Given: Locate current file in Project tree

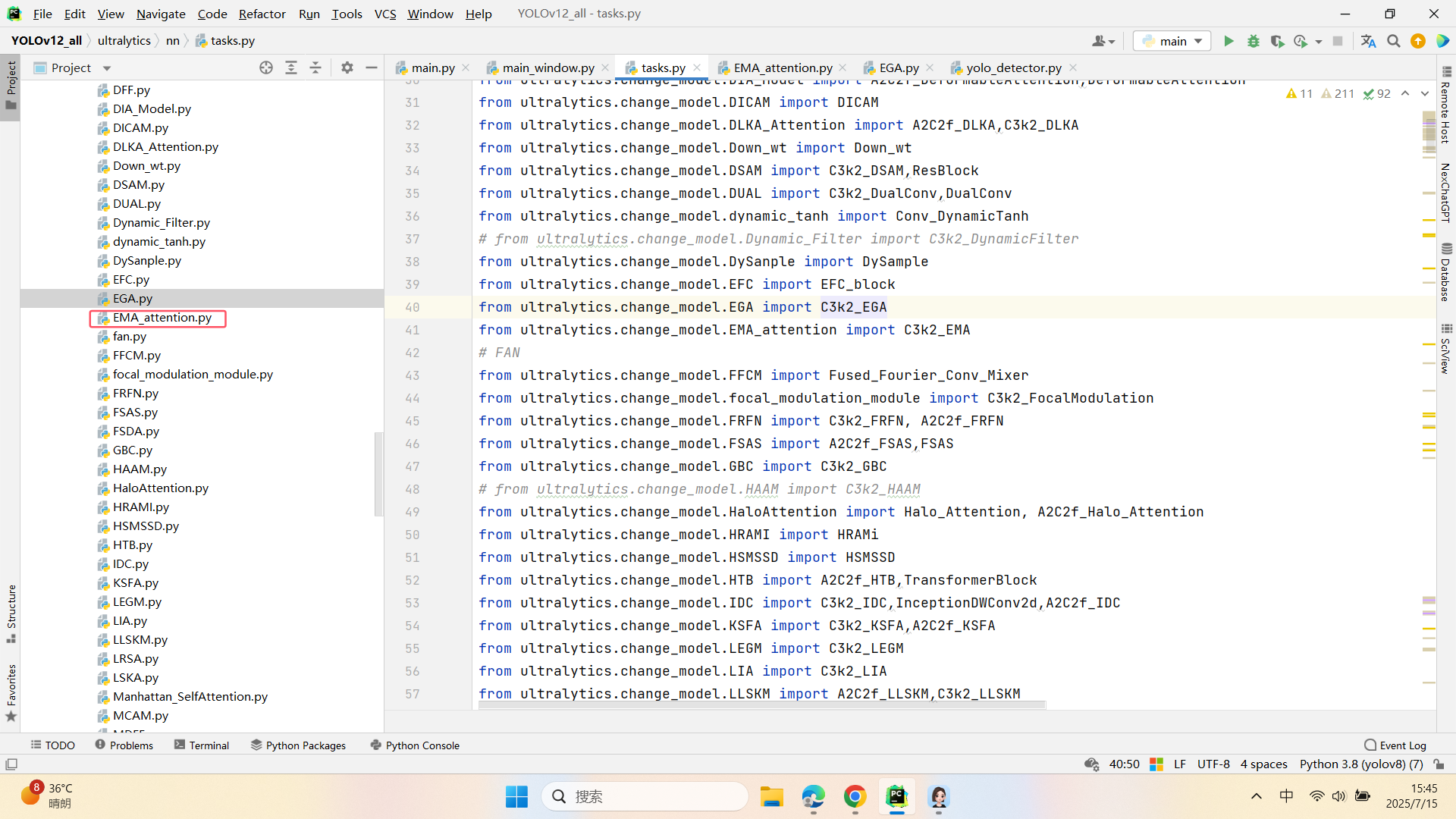Looking at the screenshot, I should tap(265, 67).
